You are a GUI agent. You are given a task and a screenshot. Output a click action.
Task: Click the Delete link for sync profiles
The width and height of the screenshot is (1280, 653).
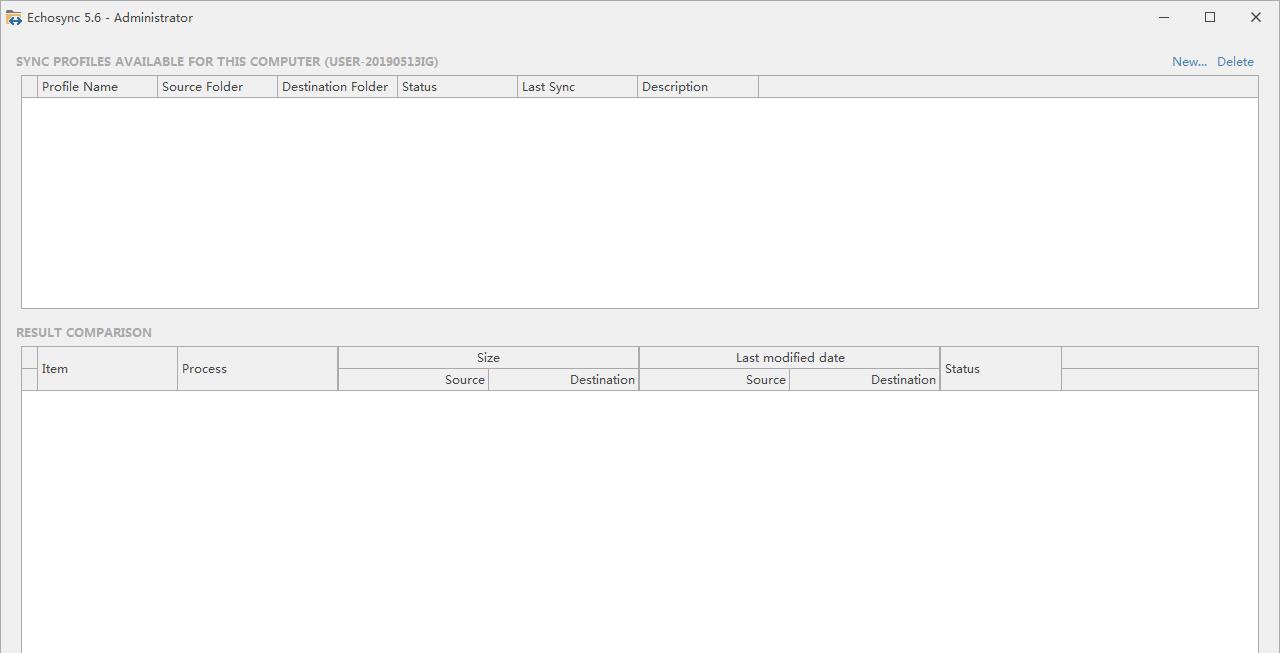tap(1235, 61)
